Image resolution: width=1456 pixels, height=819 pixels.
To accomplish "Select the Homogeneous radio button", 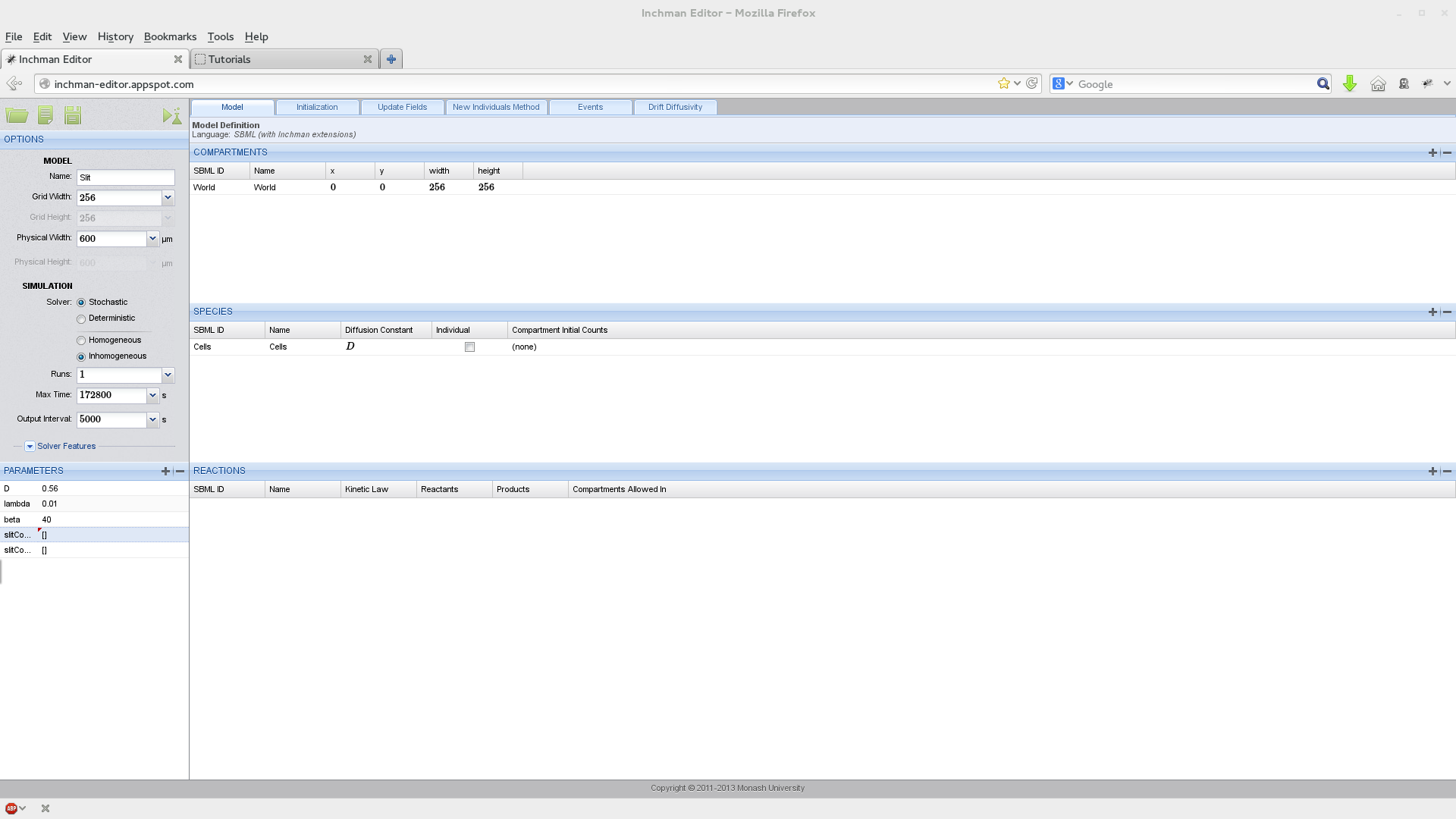I will (81, 340).
